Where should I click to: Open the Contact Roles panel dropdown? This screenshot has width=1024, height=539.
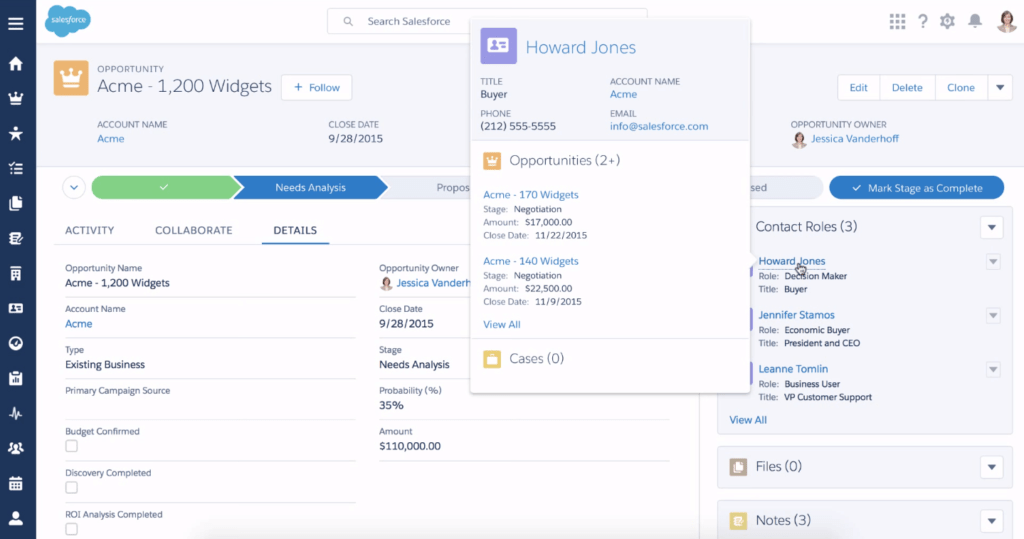[991, 227]
